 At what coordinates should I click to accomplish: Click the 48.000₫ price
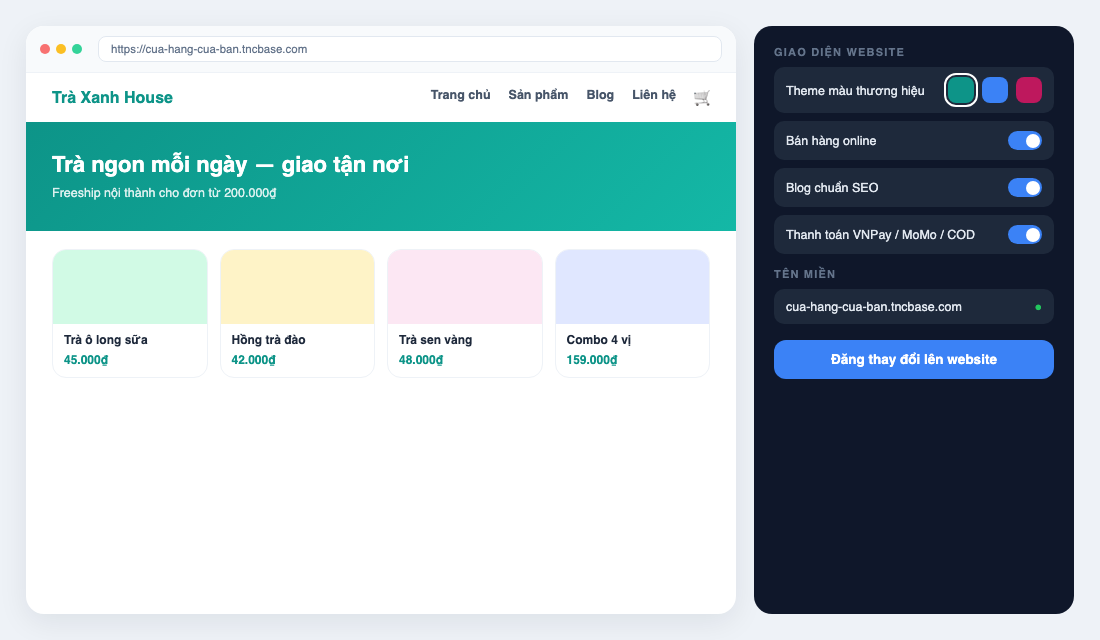click(421, 360)
